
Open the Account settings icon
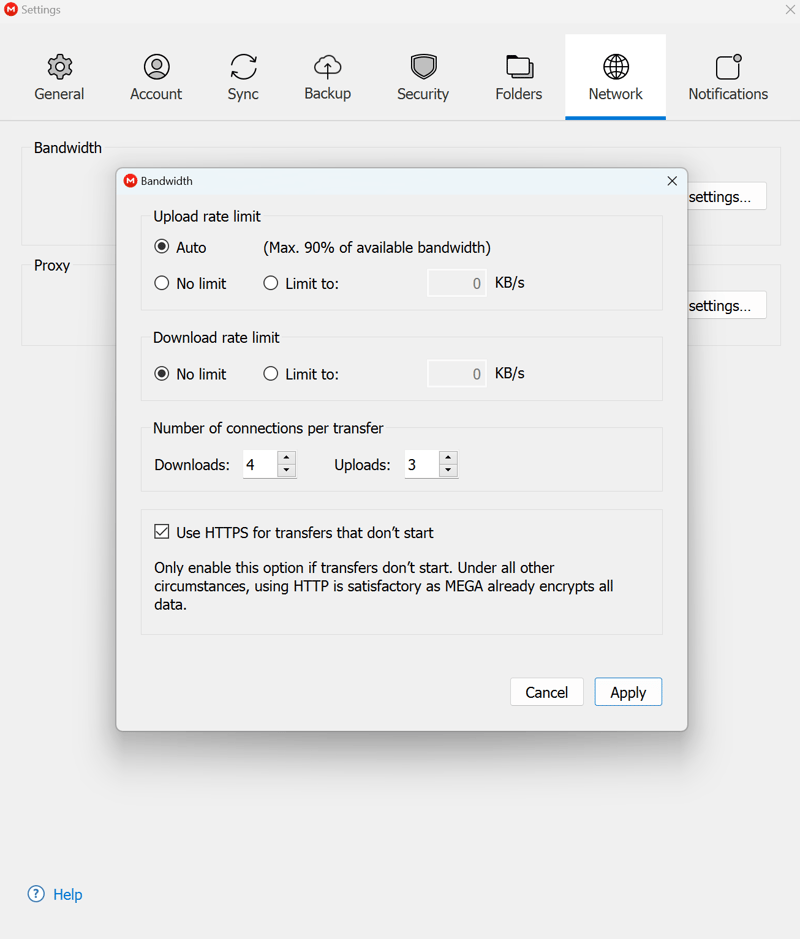tap(156, 67)
